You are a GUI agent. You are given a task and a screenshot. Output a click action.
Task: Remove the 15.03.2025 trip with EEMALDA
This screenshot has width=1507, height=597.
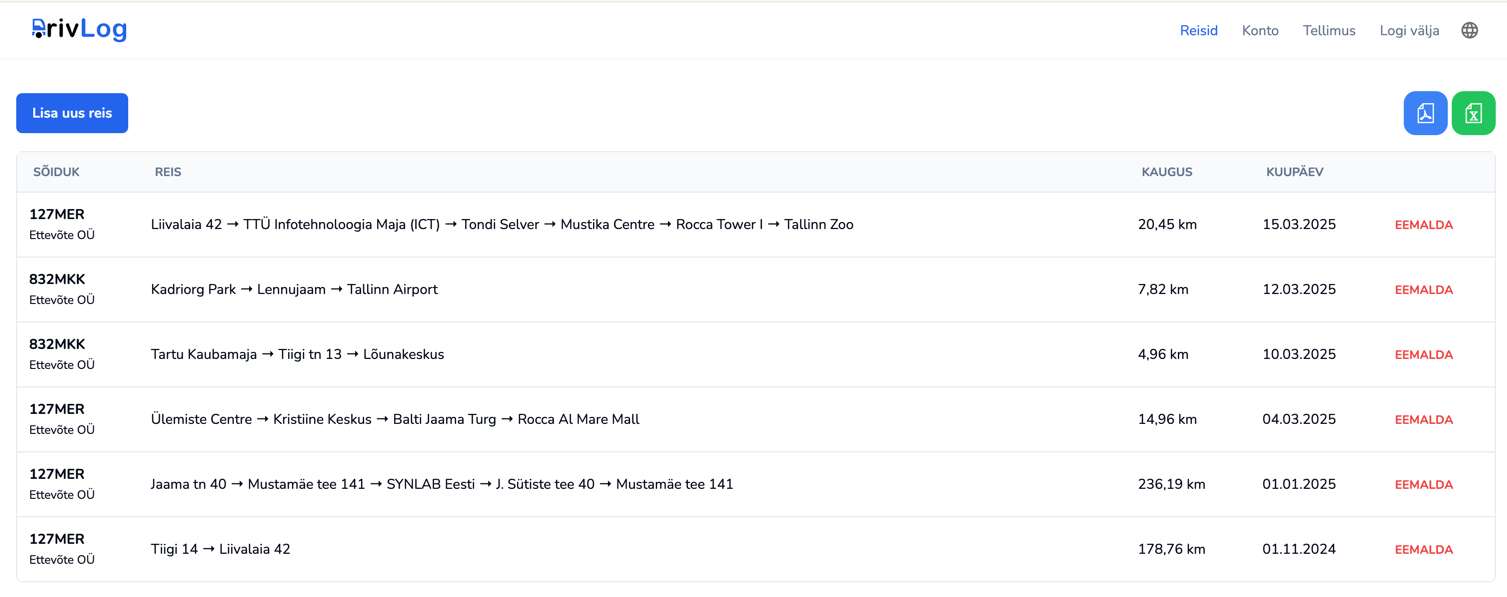[1423, 225]
